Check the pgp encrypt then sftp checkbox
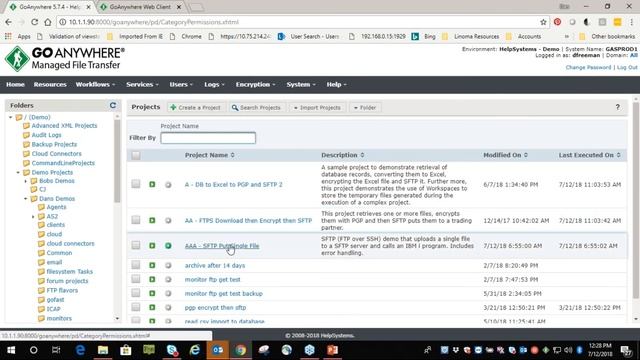Image resolution: width=640 pixels, height=360 pixels. pyautogui.click(x=136, y=307)
